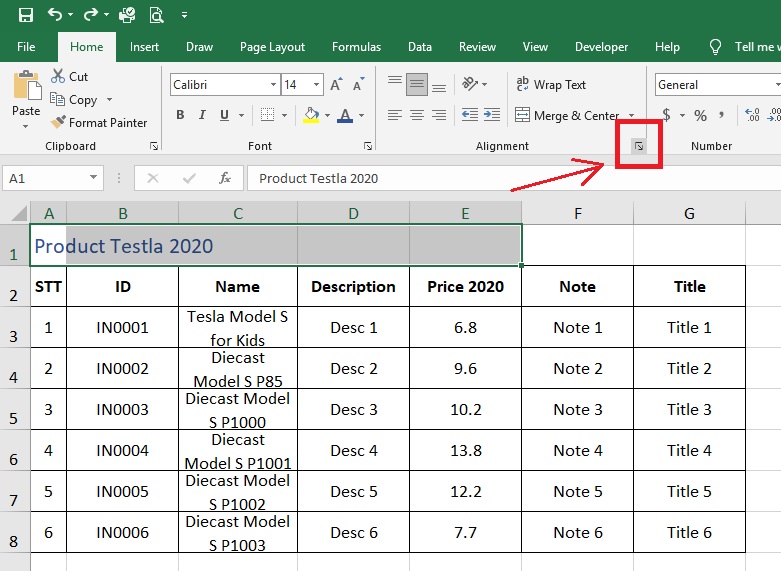Click Format Painter
Image resolution: width=781 pixels, height=571 pixels.
pos(99,123)
